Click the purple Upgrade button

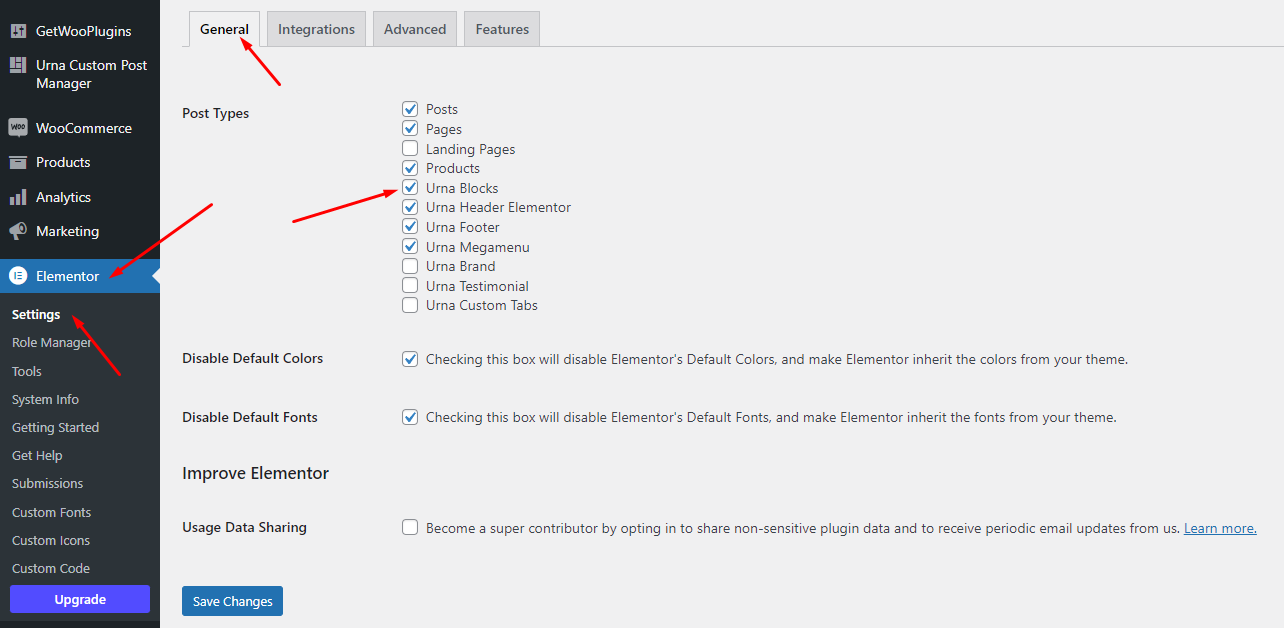80,599
